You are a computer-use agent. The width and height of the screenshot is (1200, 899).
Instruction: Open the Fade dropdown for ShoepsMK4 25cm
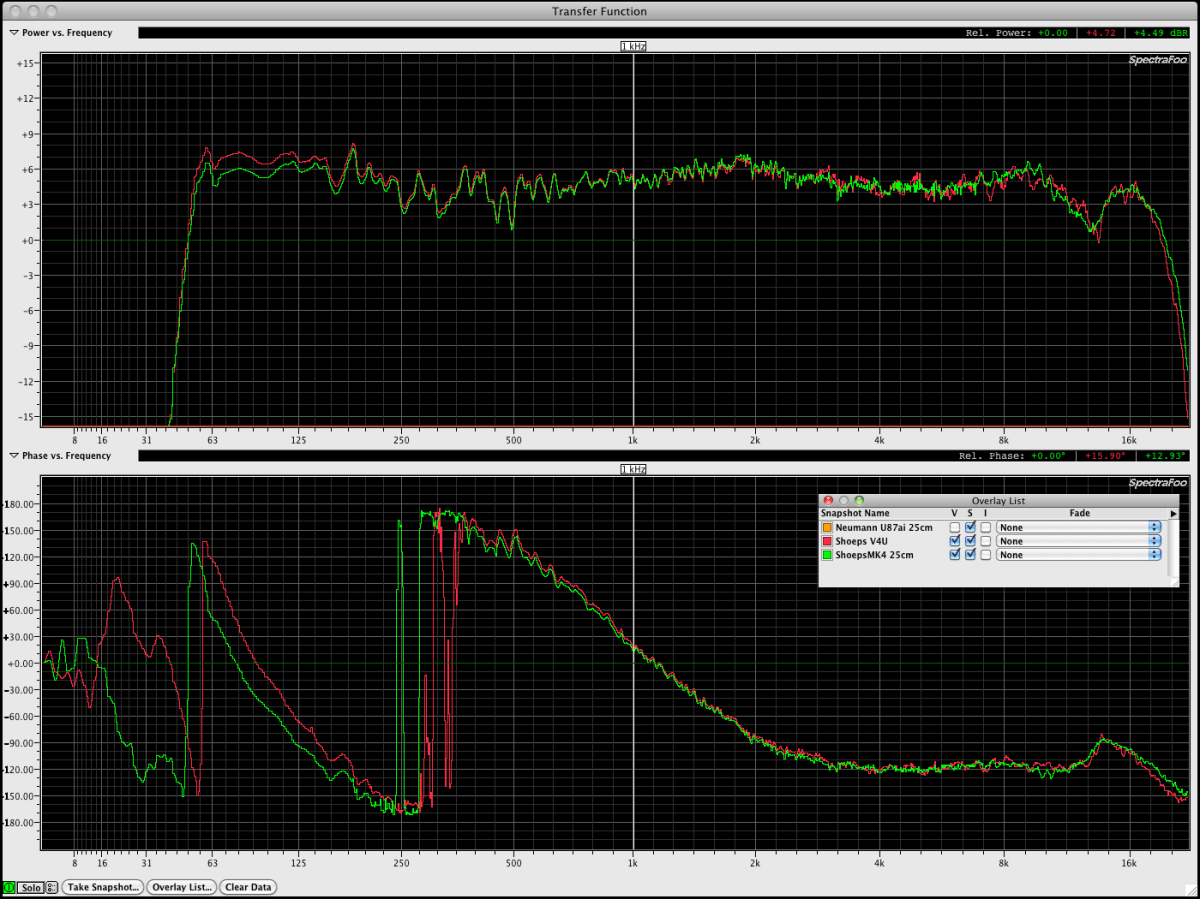[1155, 555]
